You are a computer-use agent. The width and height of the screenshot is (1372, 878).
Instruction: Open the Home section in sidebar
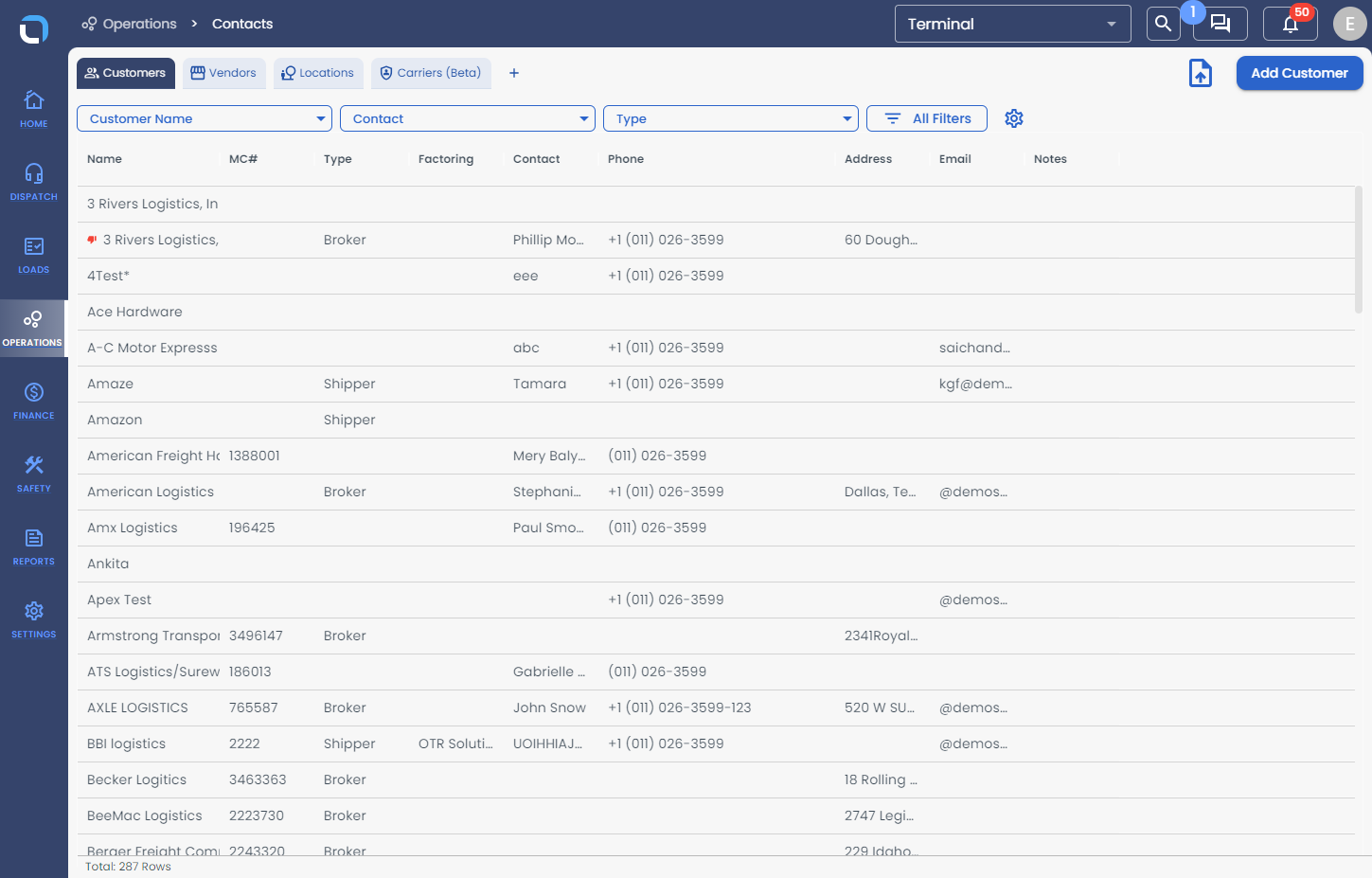pos(33,110)
